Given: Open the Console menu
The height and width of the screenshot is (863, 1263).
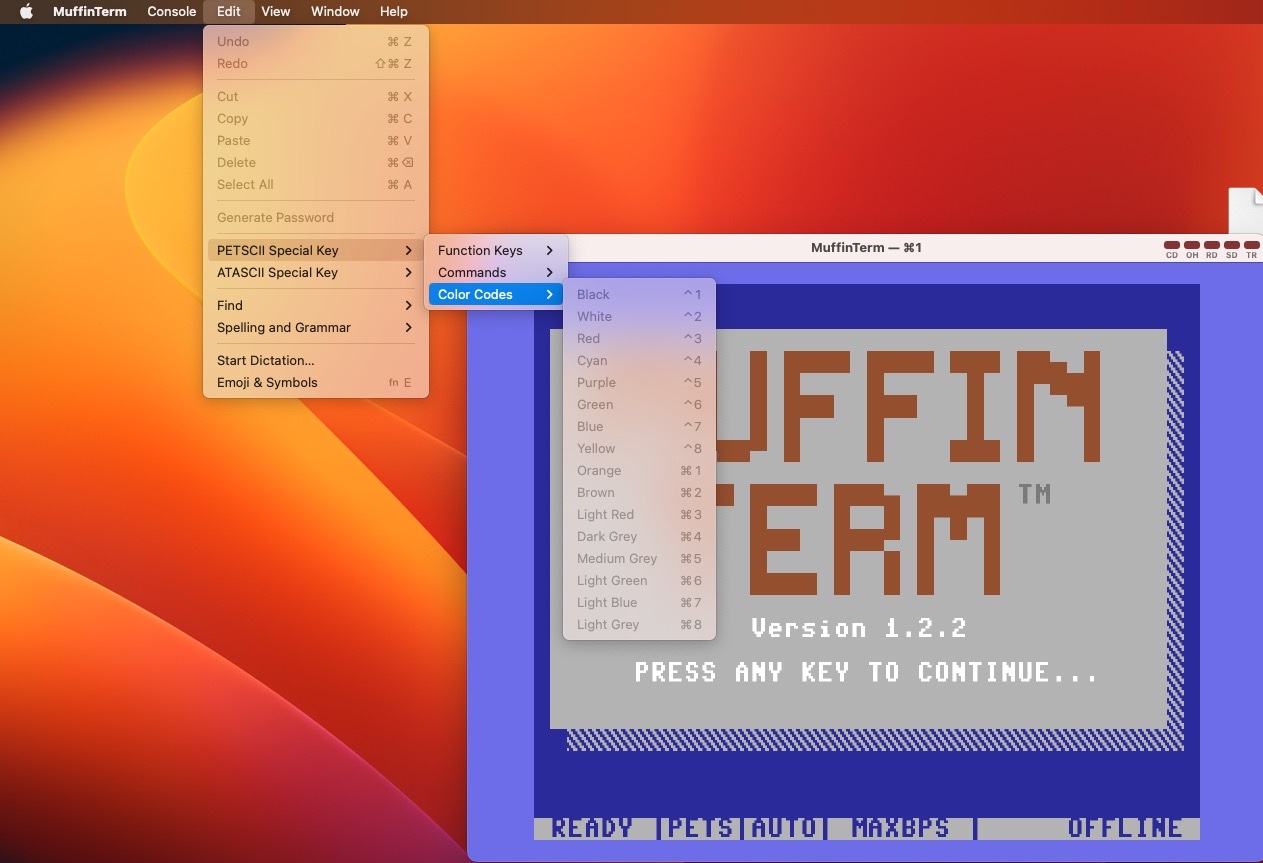Looking at the screenshot, I should [172, 12].
